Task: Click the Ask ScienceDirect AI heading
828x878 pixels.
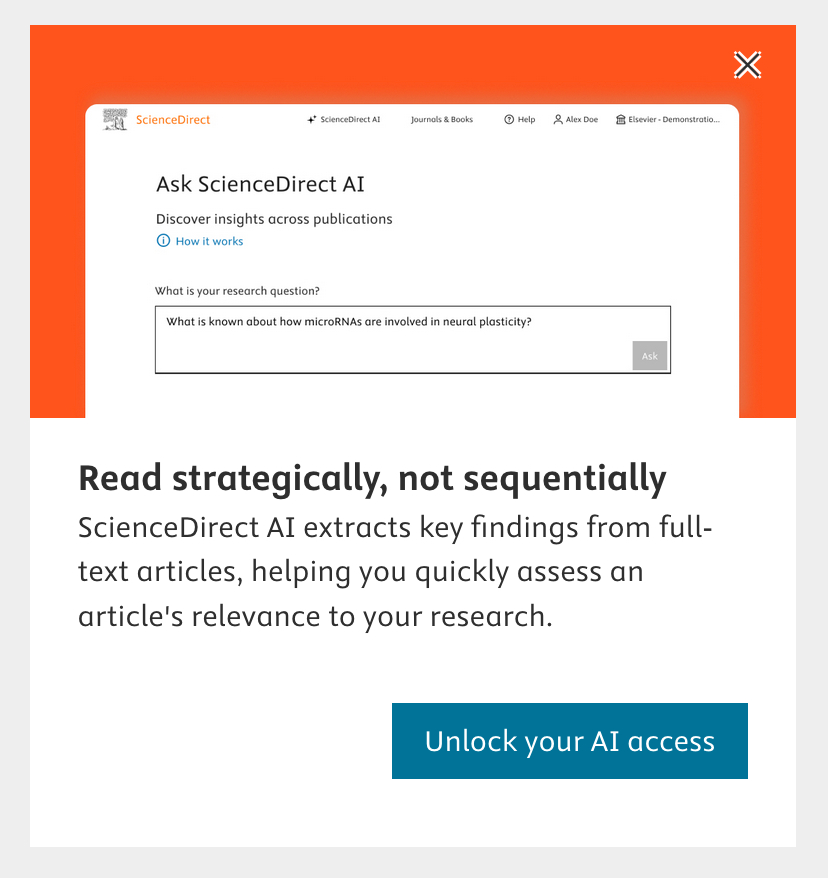Action: (x=260, y=184)
